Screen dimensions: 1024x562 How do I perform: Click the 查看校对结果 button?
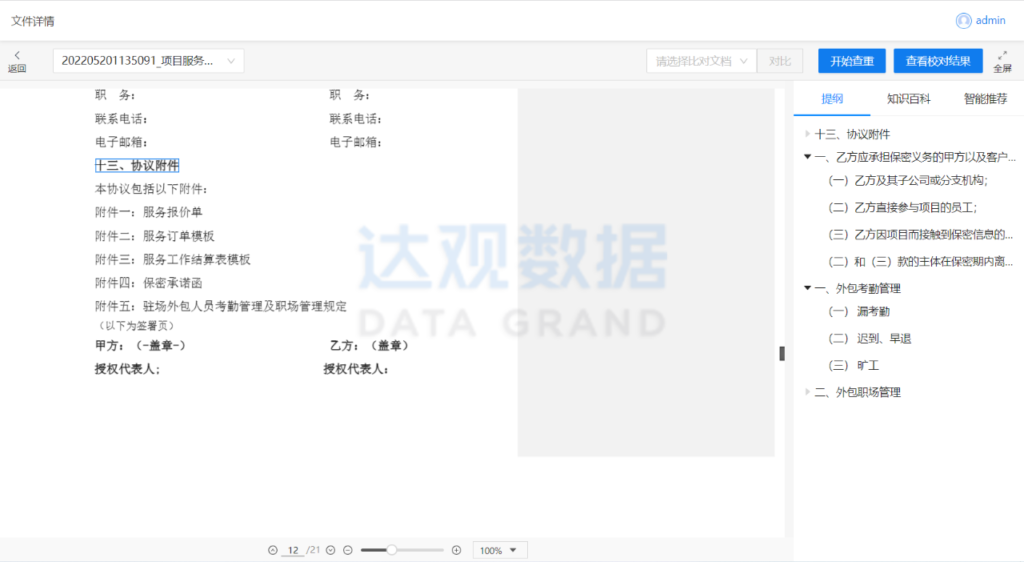[938, 61]
